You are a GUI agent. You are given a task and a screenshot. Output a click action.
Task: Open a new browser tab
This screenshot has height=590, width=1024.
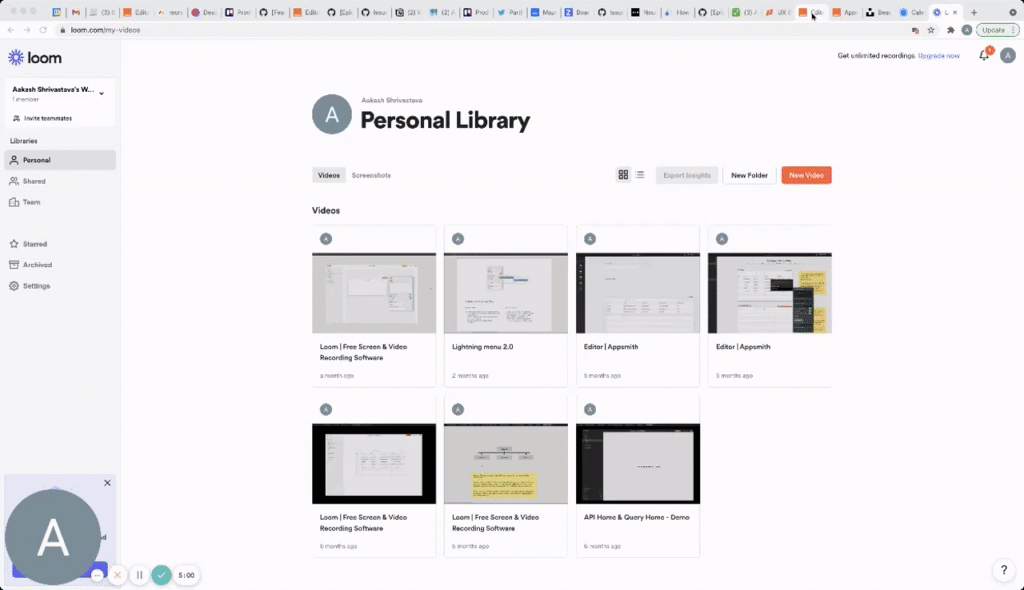point(974,12)
